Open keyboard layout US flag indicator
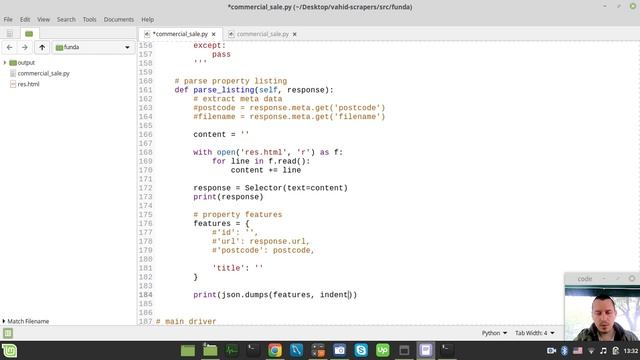 (578, 351)
